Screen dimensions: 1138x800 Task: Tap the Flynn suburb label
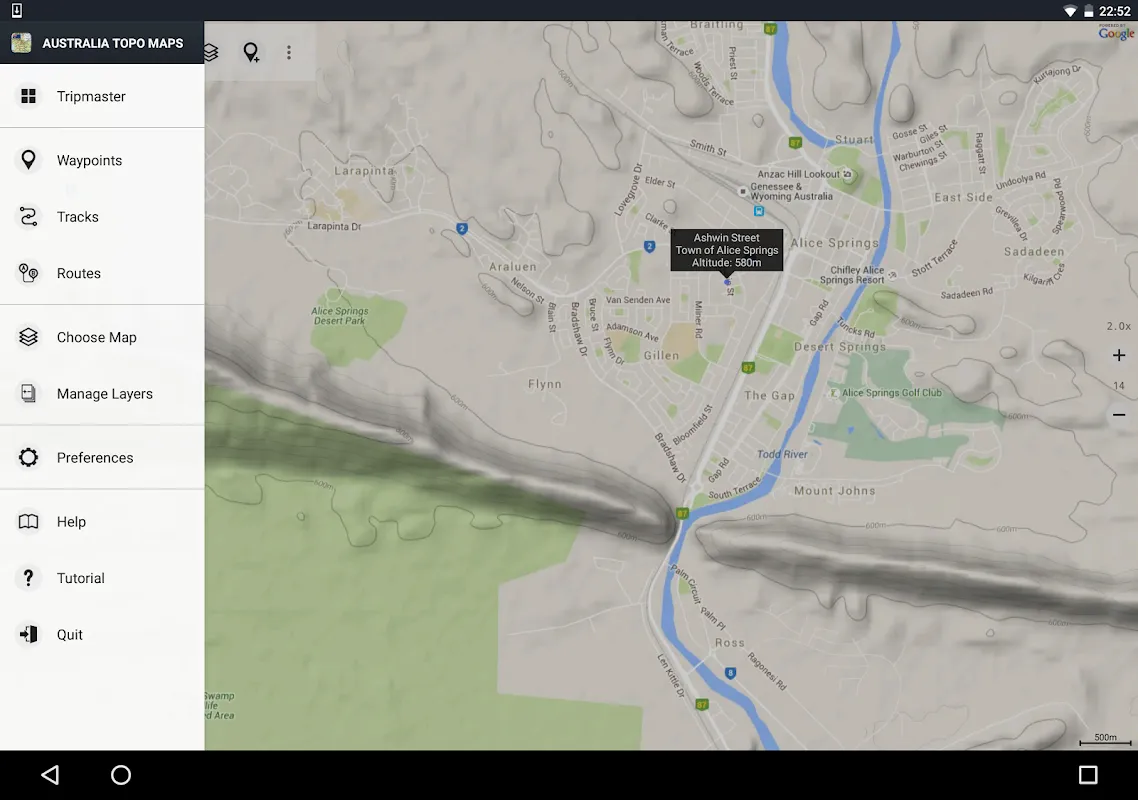pyautogui.click(x=544, y=384)
